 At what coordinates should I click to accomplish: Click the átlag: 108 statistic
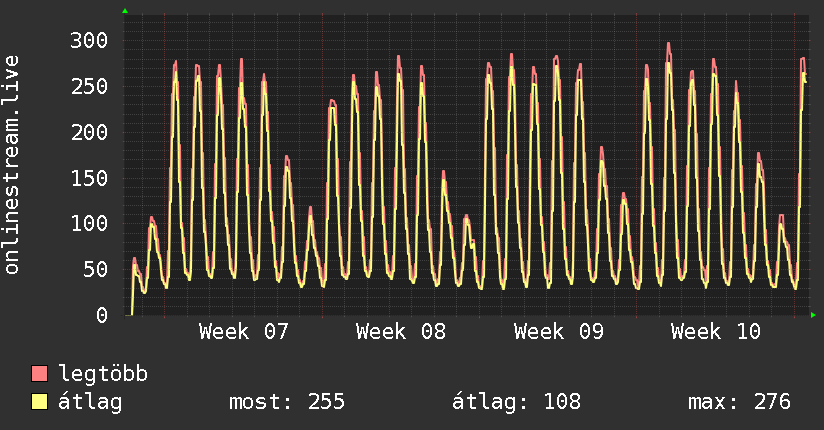(x=517, y=402)
